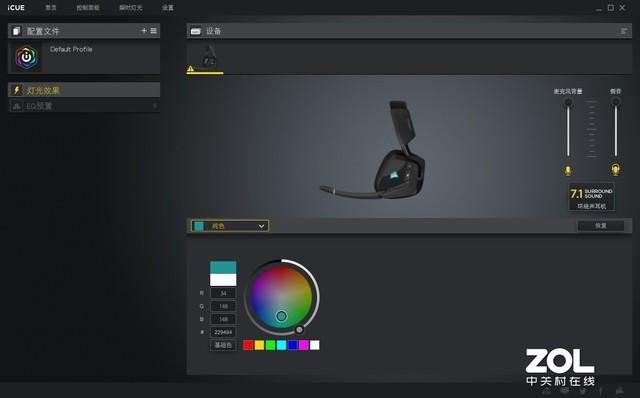Add a new profile with plus icon

144,31
